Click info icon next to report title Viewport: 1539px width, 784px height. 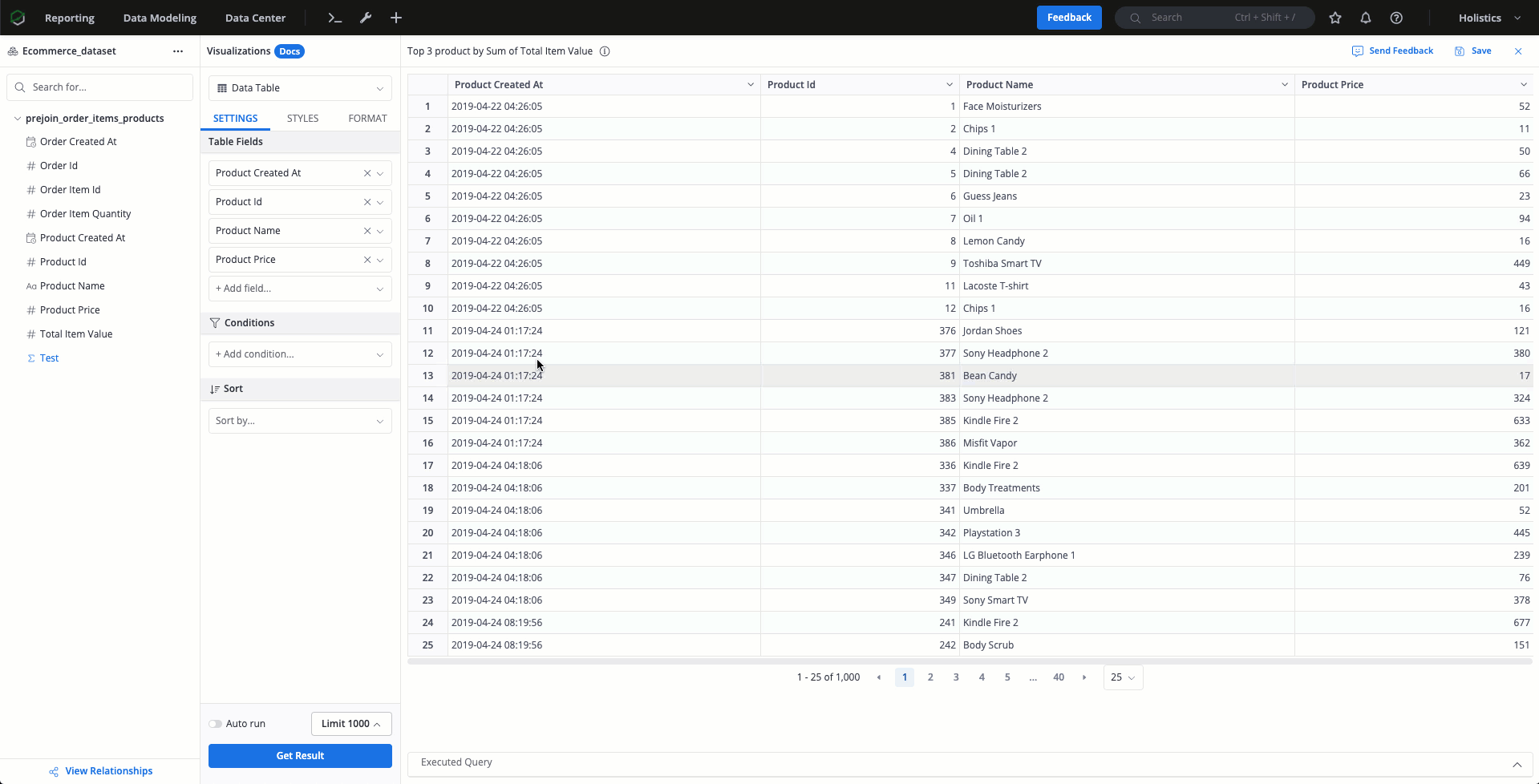click(x=605, y=51)
